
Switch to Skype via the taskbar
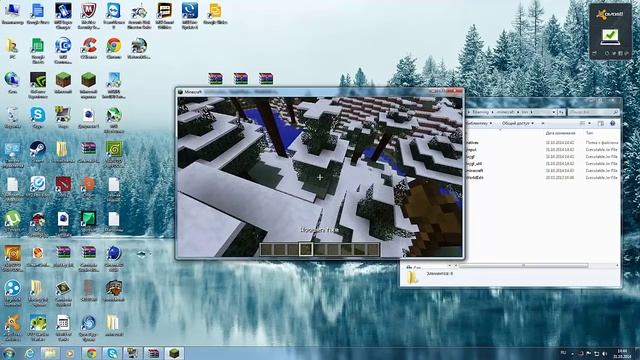112,353
